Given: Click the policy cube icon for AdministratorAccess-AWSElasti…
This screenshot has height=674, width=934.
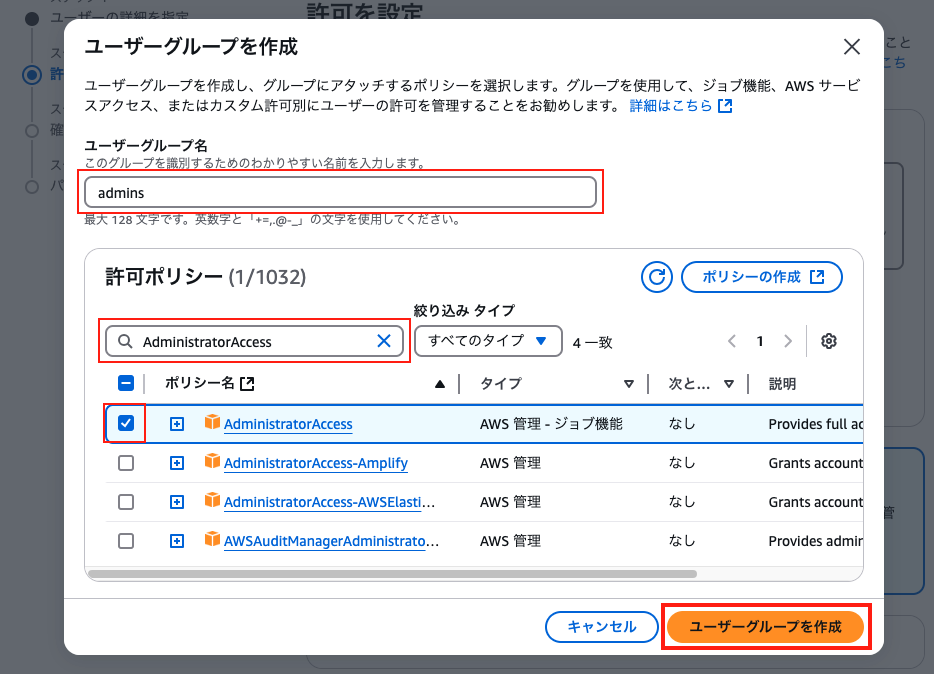Looking at the screenshot, I should [212, 500].
